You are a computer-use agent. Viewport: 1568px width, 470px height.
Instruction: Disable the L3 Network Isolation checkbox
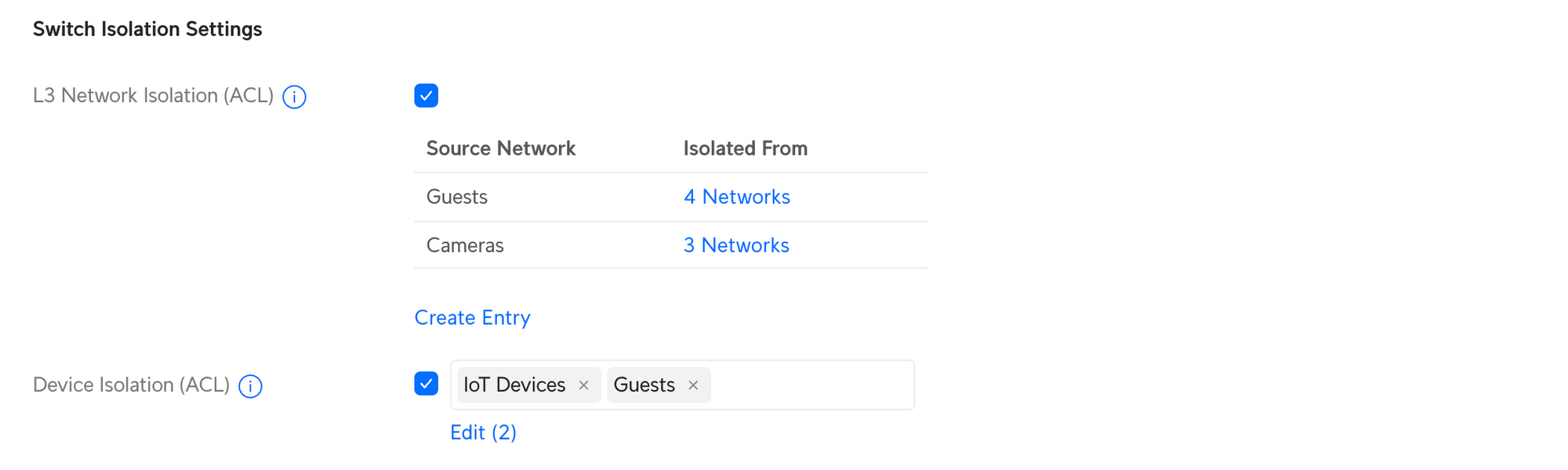(x=426, y=96)
